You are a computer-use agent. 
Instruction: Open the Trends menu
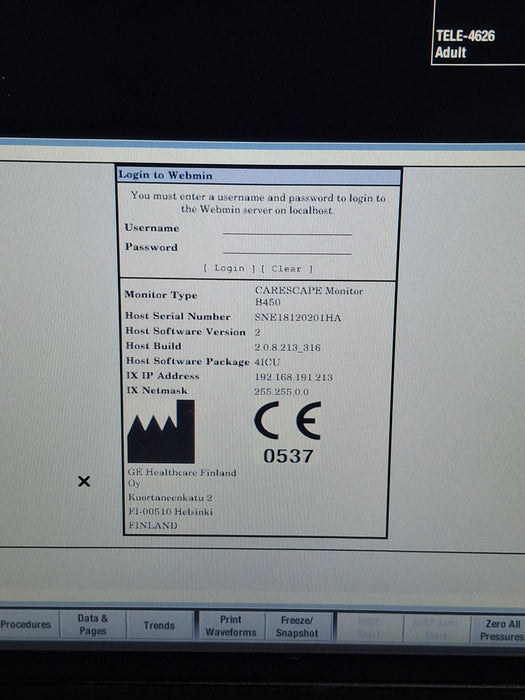159,625
